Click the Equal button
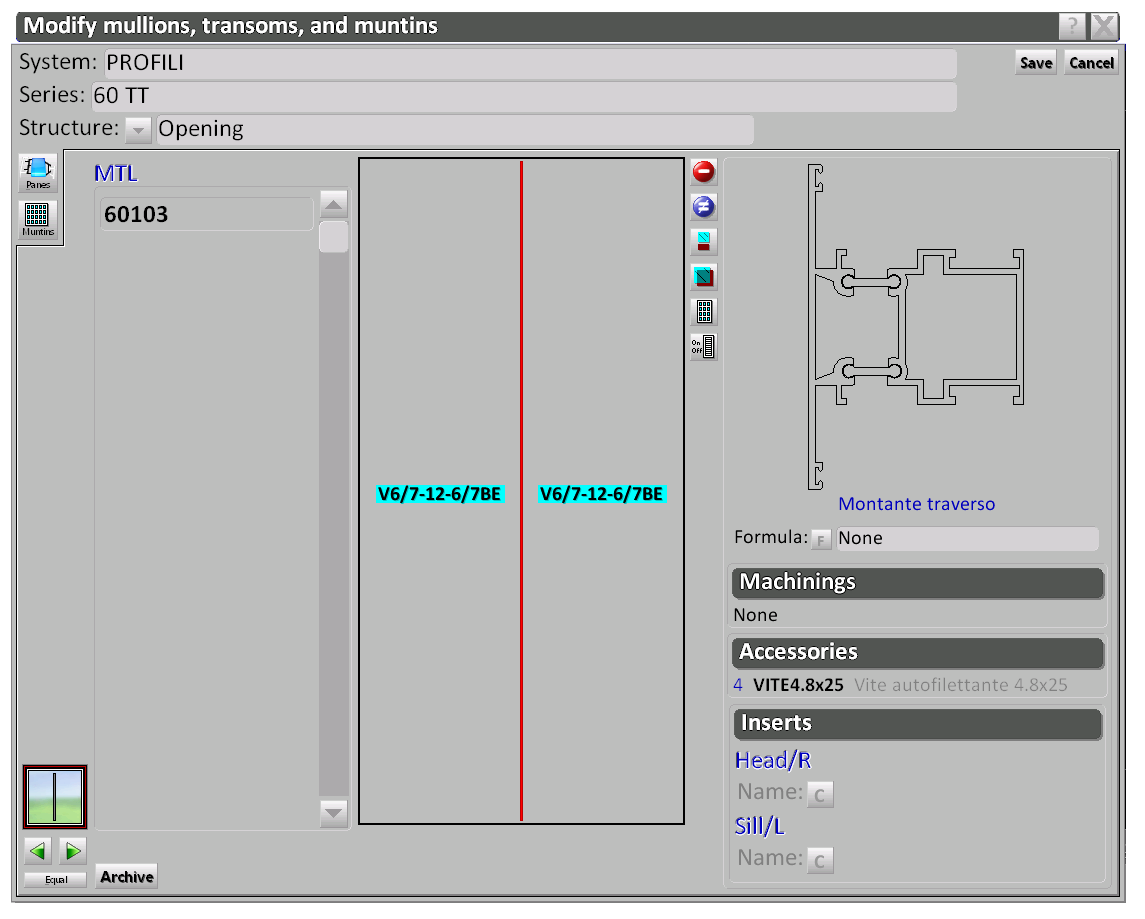The width and height of the screenshot is (1145, 919). pyautogui.click(x=55, y=880)
